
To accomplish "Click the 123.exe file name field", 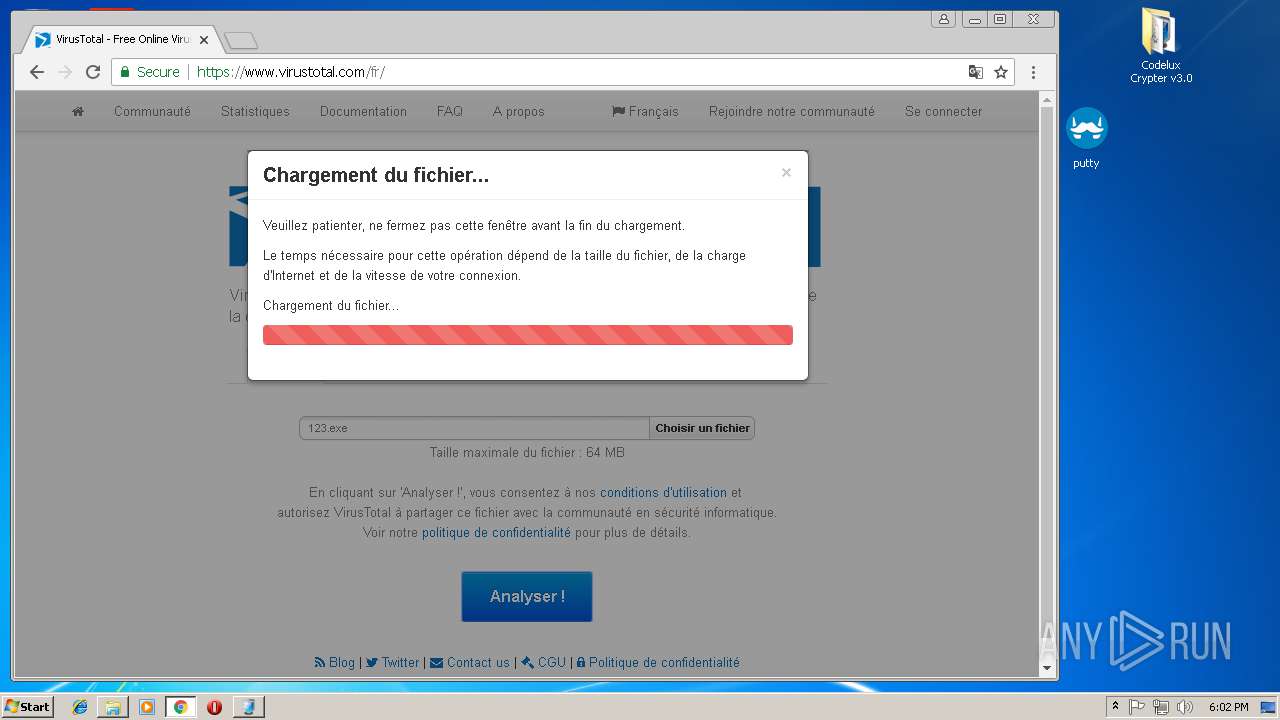I will [474, 428].
